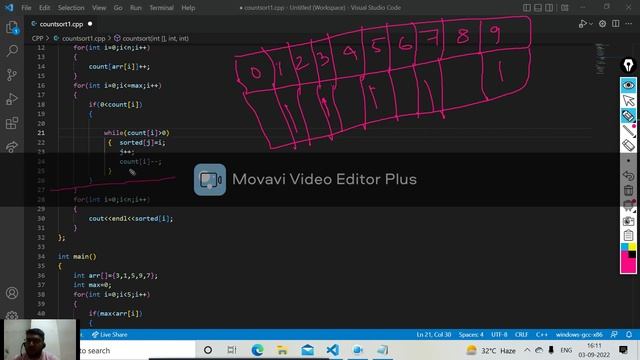Click the Windows taskbar search box

click(x=137, y=350)
